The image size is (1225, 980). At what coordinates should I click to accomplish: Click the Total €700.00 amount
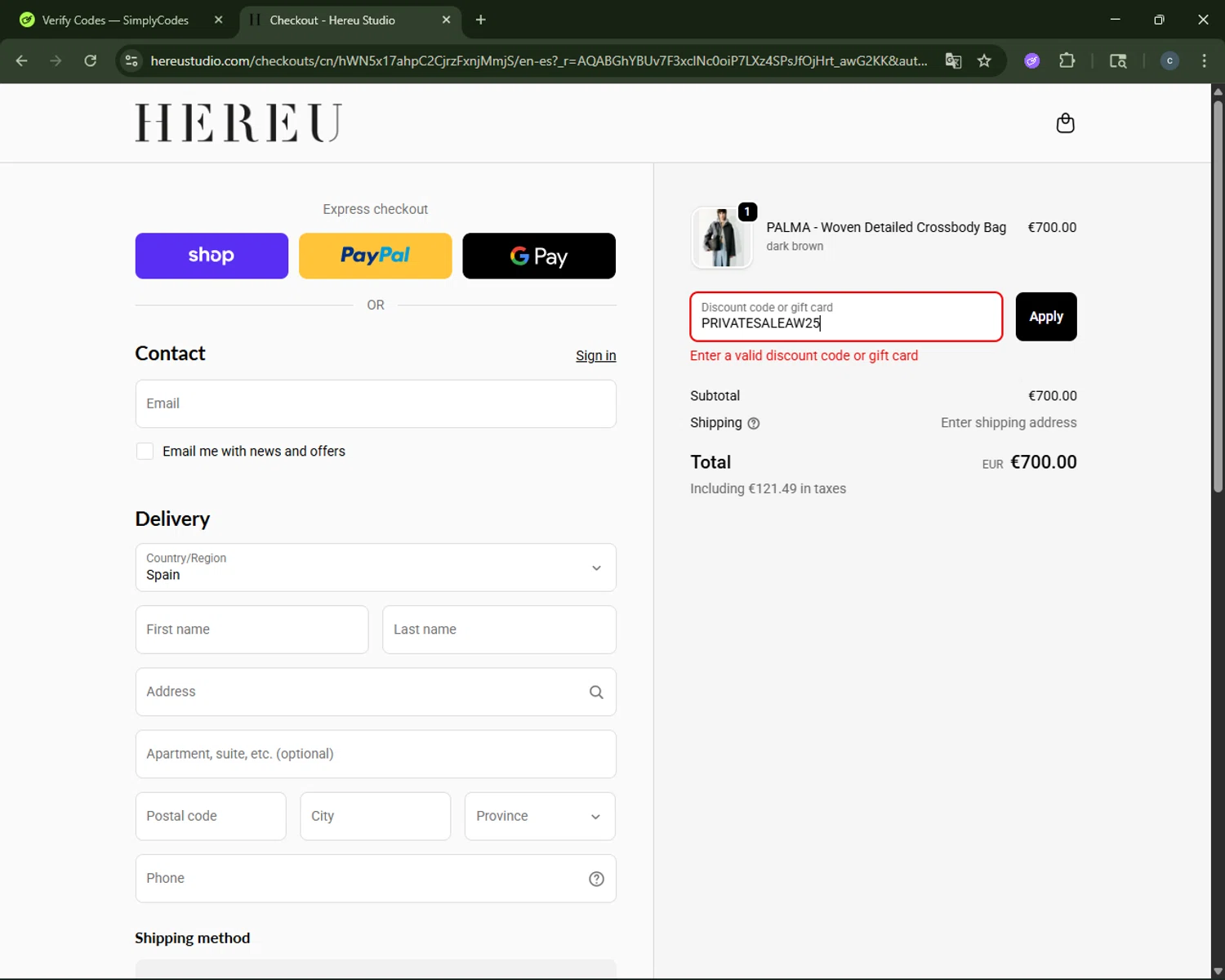click(x=1043, y=462)
